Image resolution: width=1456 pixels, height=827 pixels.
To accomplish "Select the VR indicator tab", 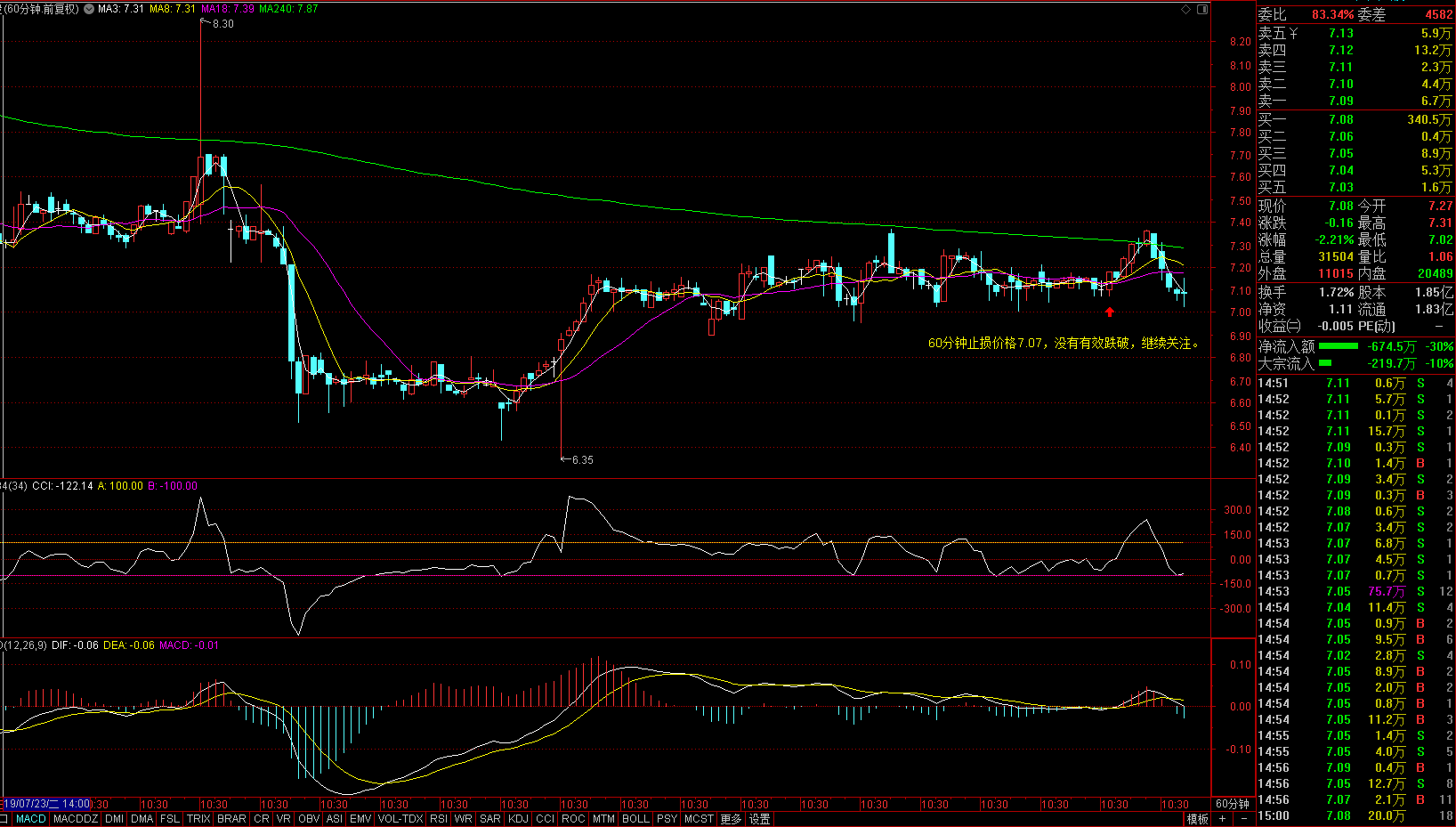I will [284, 819].
